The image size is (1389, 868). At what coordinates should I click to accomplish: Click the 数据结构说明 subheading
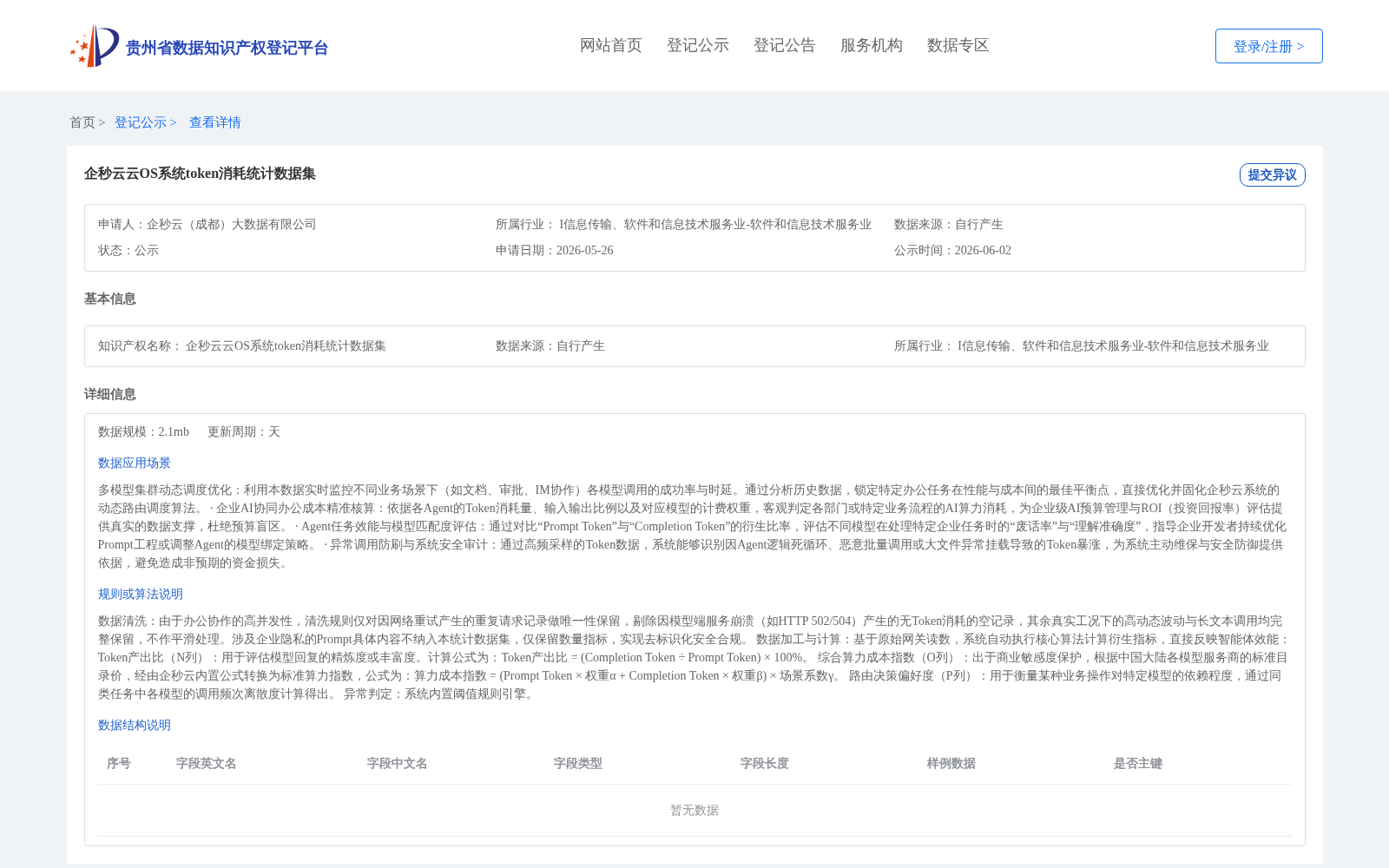click(x=135, y=725)
